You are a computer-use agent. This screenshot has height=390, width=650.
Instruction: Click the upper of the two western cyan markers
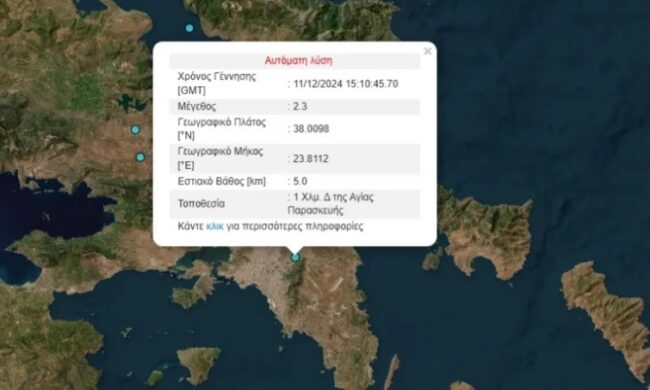pos(135,130)
